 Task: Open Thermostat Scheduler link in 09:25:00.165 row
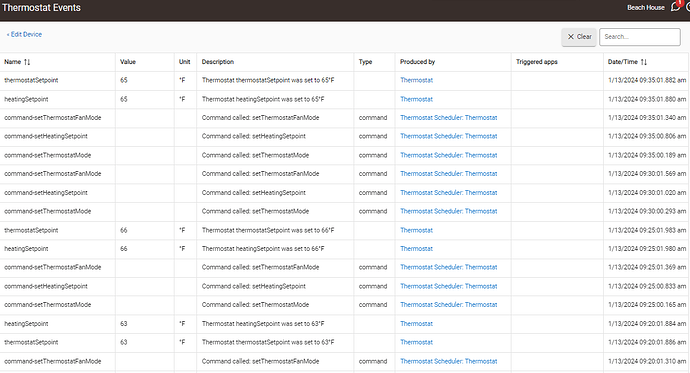(448, 304)
